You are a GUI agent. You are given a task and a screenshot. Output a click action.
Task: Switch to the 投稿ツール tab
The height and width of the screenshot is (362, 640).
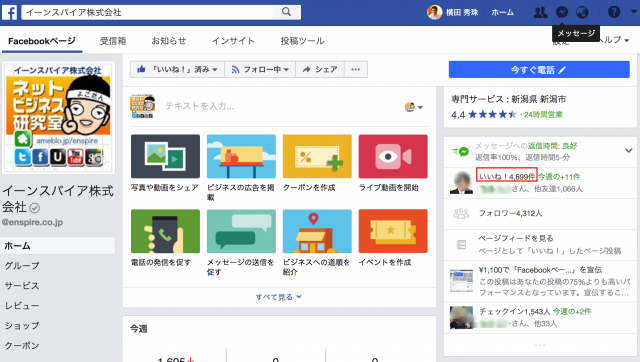point(302,41)
